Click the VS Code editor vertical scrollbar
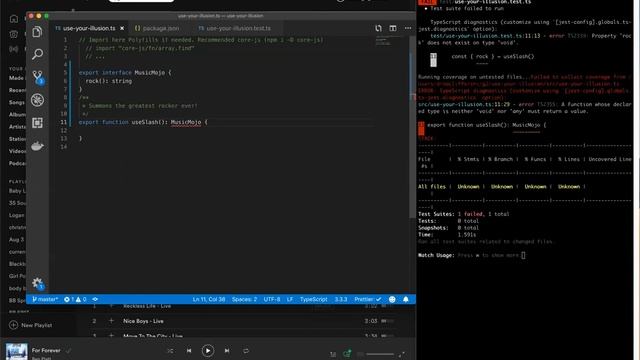The width and height of the screenshot is (640, 360). [412, 127]
